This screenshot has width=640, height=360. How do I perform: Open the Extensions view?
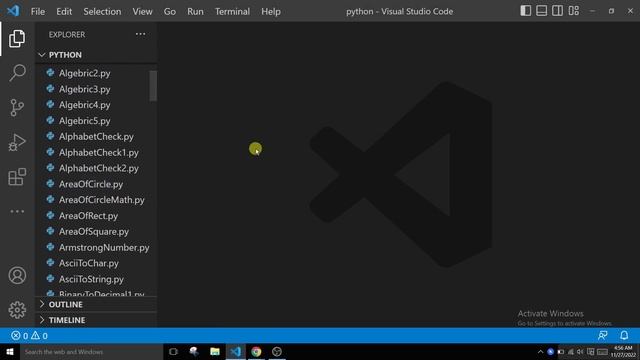17,177
